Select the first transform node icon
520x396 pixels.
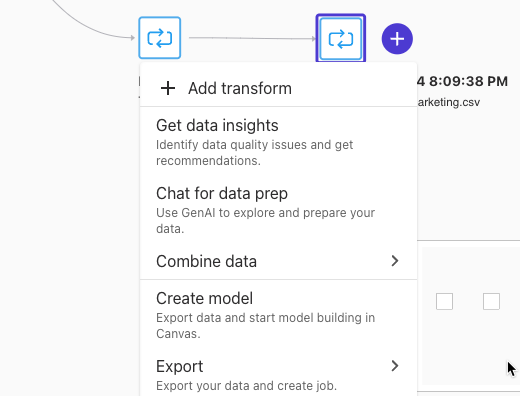click(x=160, y=38)
